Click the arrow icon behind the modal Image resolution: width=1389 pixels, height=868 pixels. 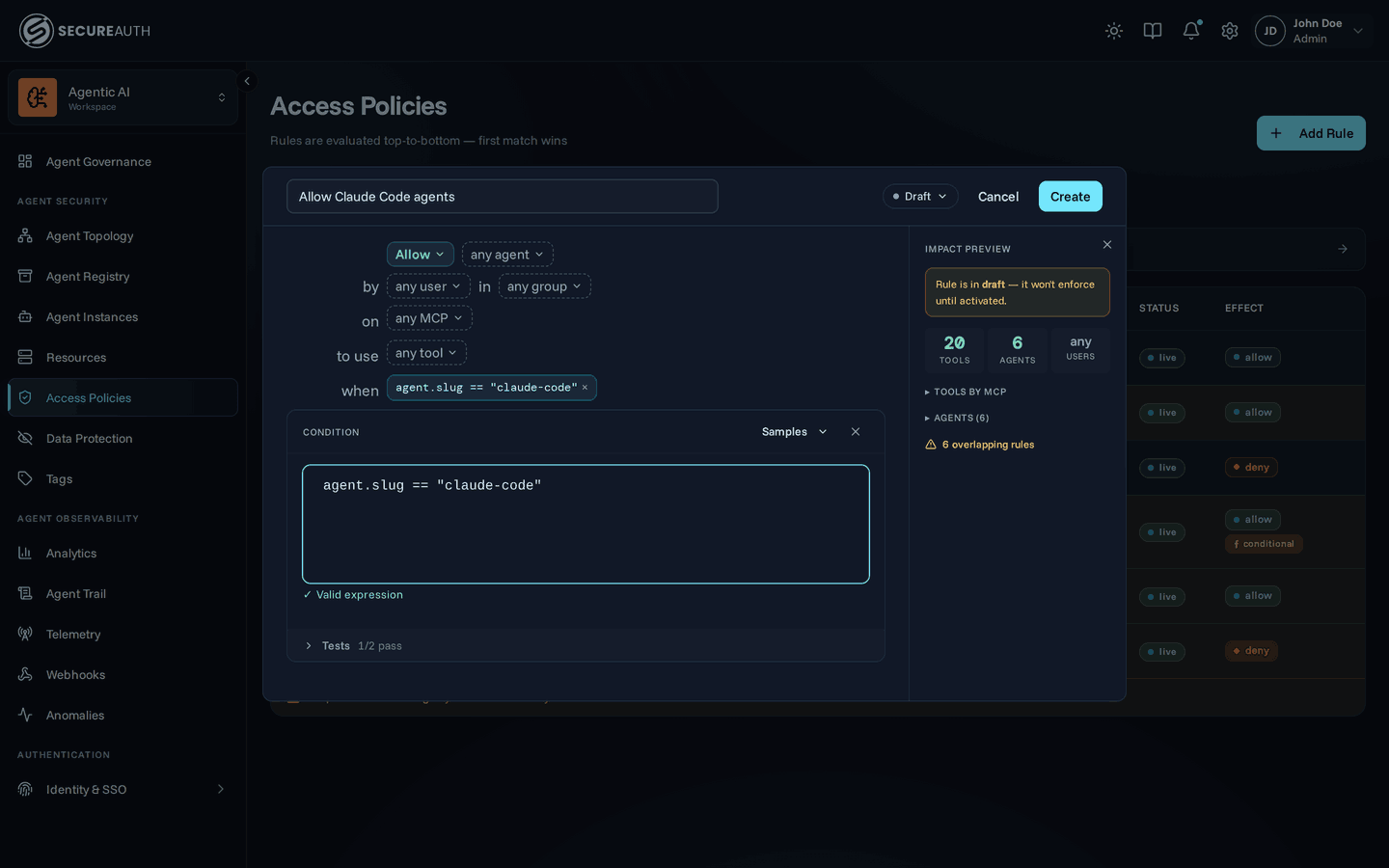pos(1343,249)
